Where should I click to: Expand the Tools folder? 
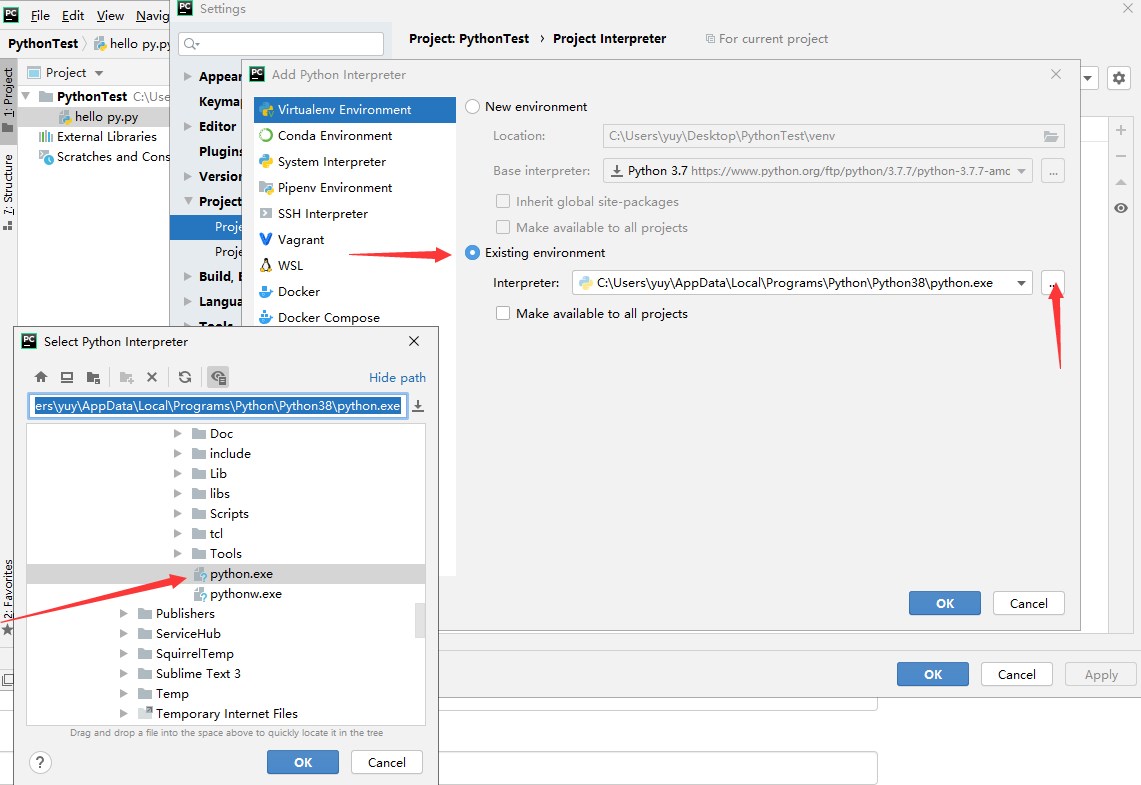[x=178, y=554]
